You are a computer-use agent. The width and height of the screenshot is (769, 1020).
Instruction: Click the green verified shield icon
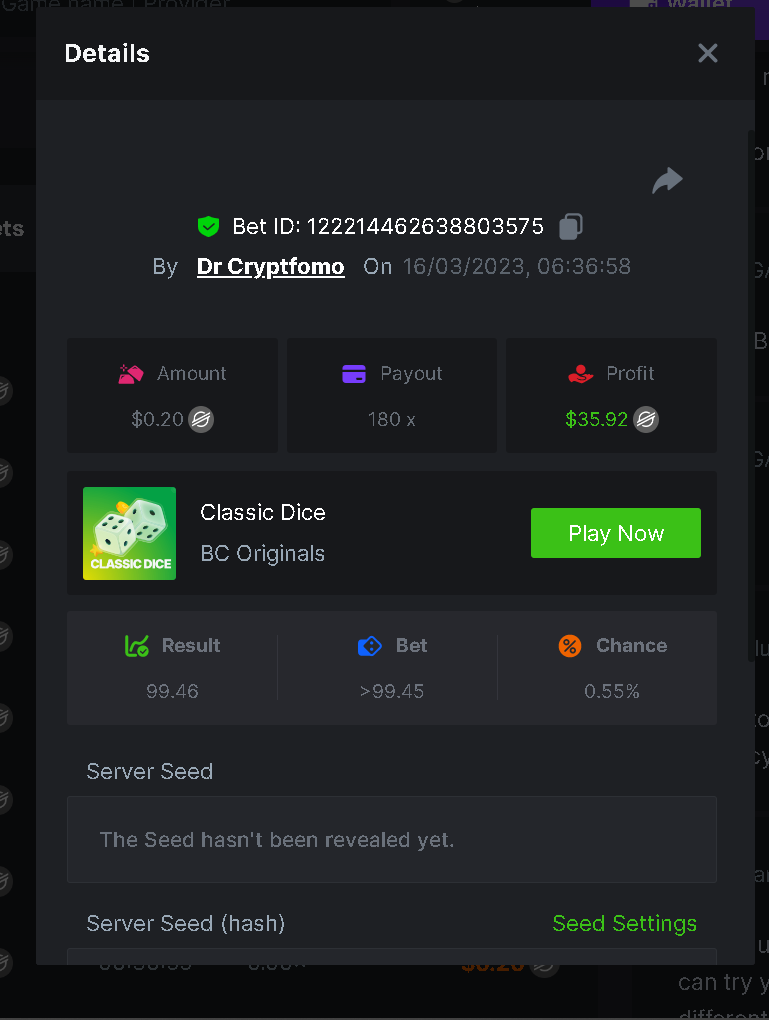[208, 227]
